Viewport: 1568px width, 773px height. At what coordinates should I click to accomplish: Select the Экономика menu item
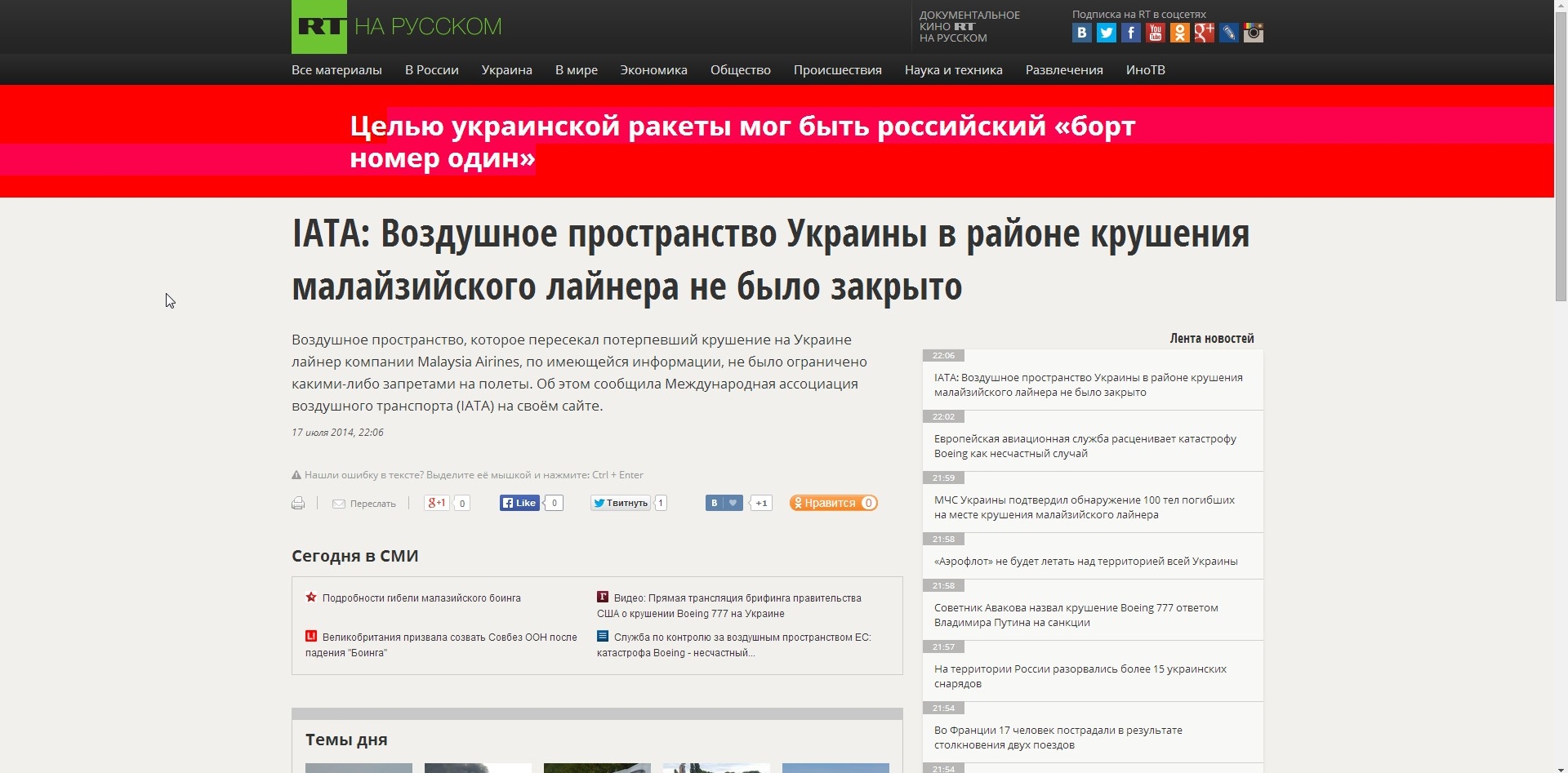653,70
